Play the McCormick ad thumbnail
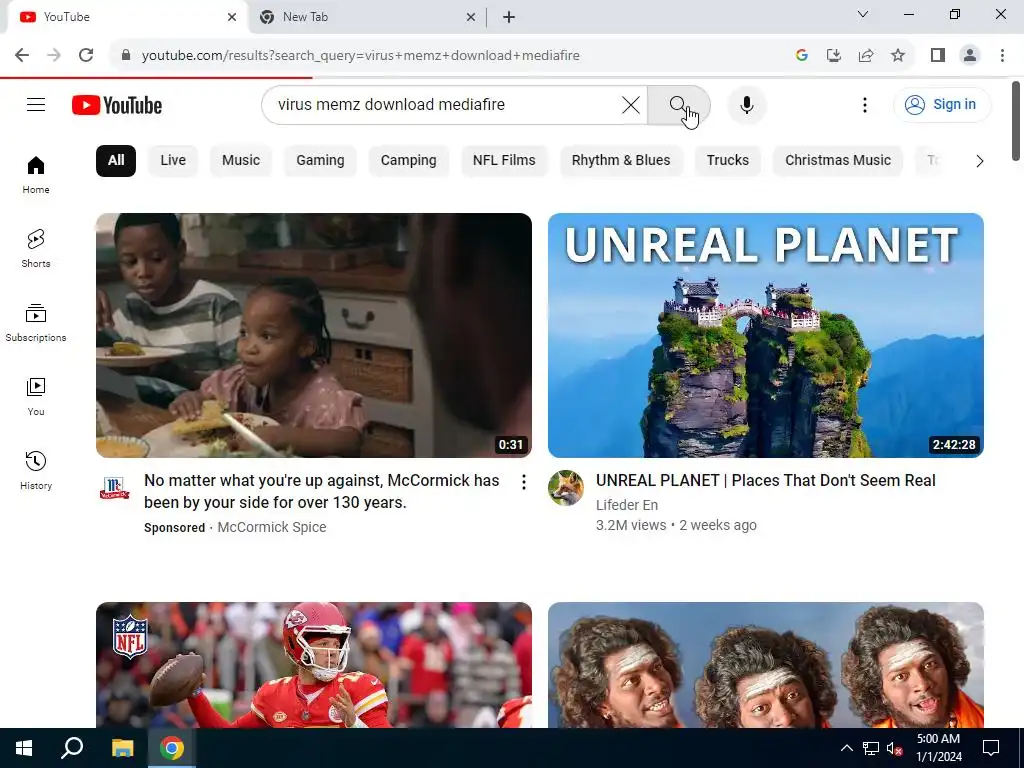 [x=313, y=335]
